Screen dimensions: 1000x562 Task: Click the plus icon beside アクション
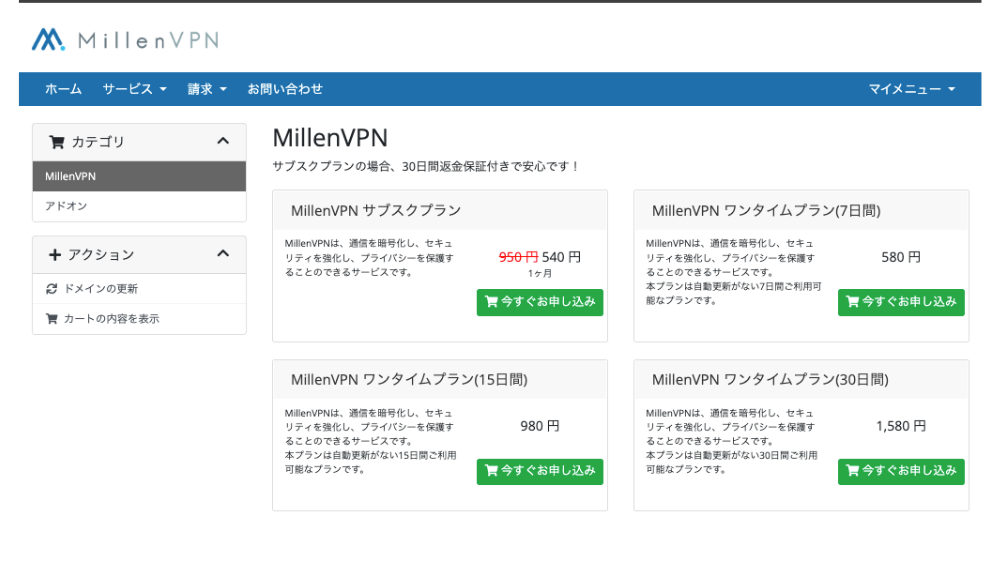click(x=55, y=255)
